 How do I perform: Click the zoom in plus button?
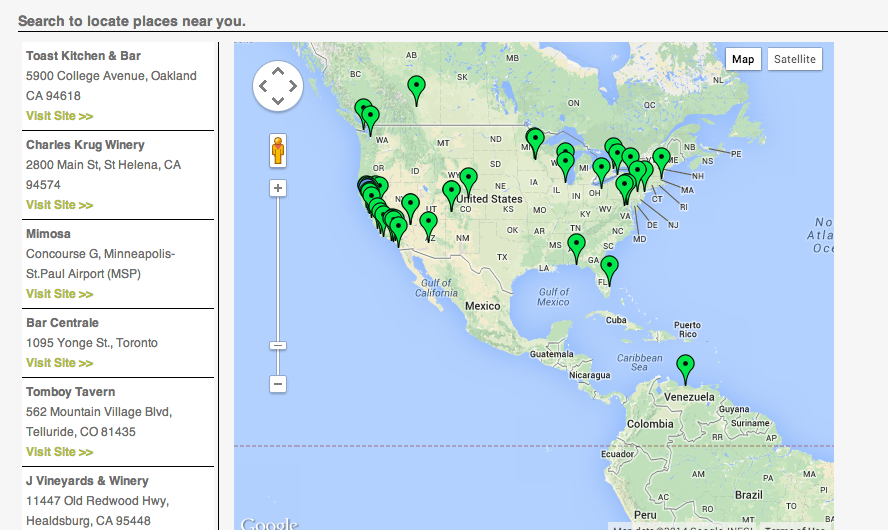(278, 188)
